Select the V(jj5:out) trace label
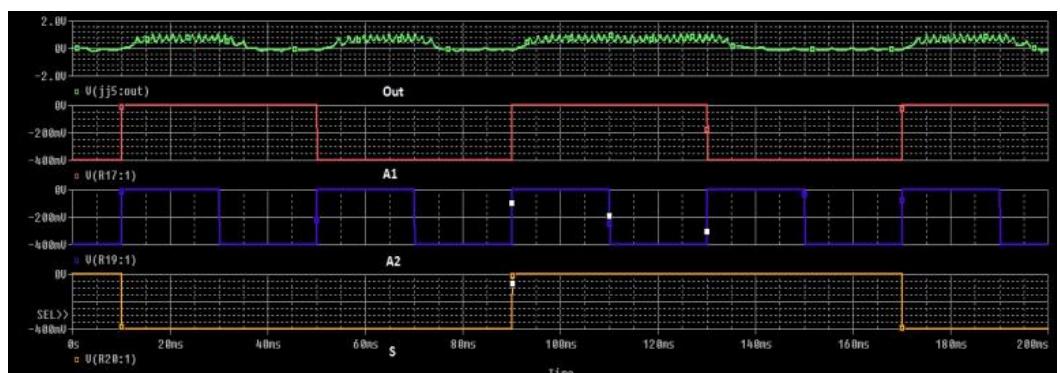Image resolution: width=1060 pixels, height=373 pixels. click(116, 91)
